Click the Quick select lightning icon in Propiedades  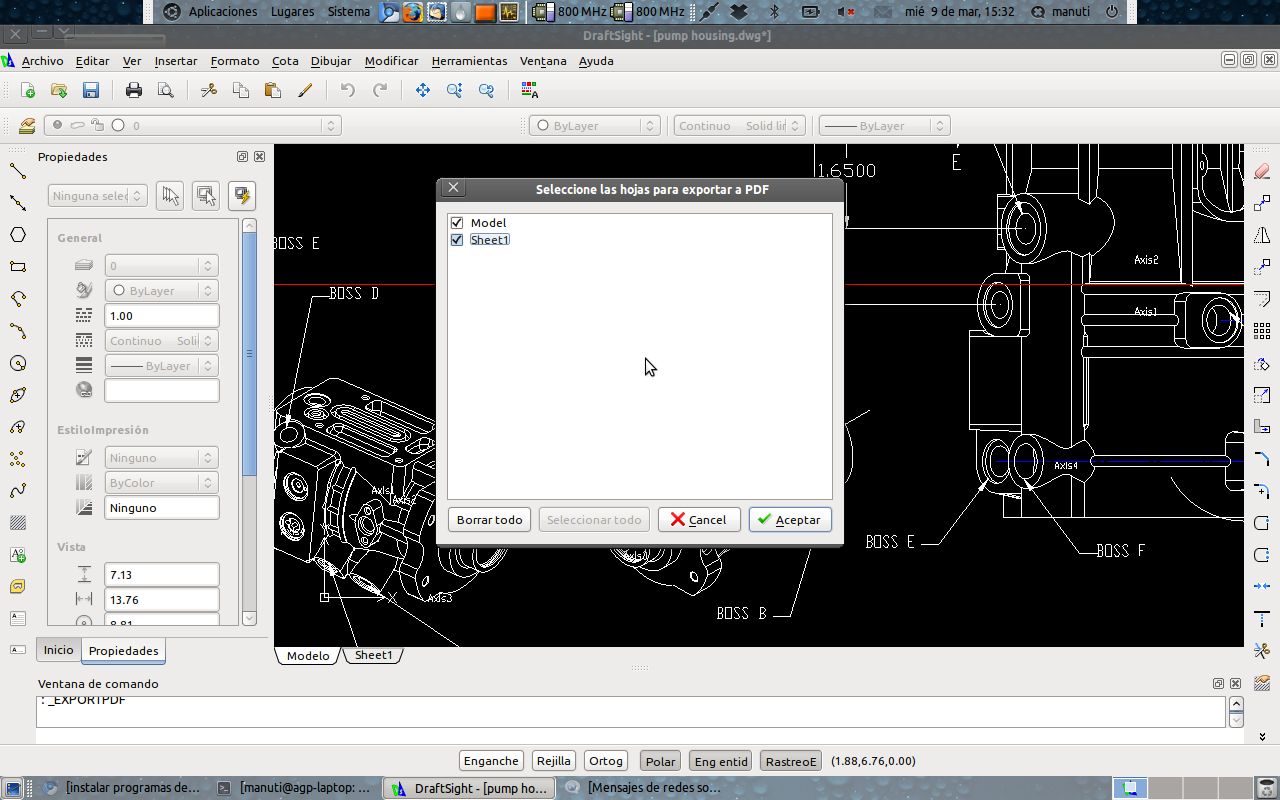click(x=242, y=196)
